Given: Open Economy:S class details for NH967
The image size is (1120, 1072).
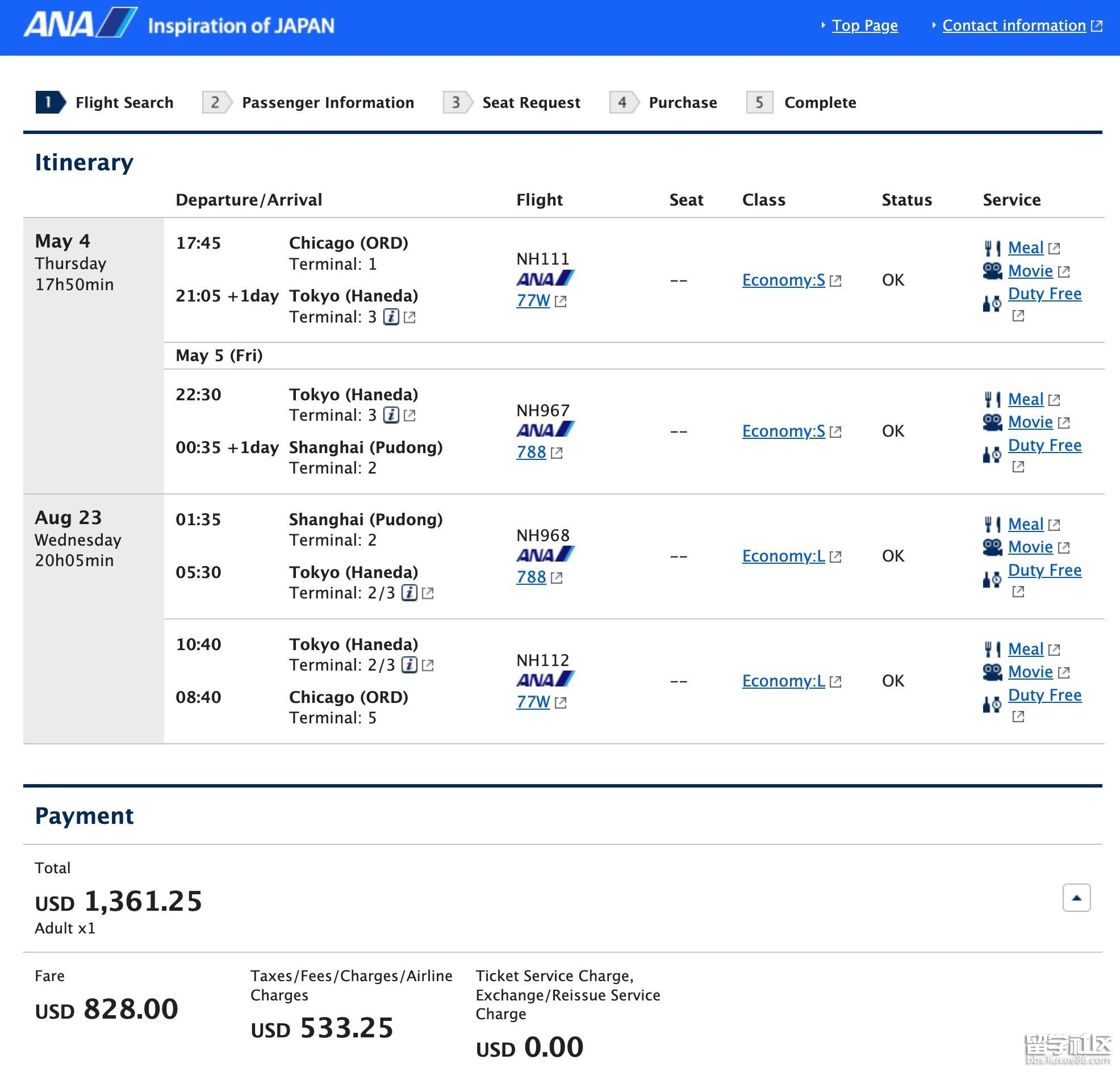Looking at the screenshot, I should (x=783, y=430).
